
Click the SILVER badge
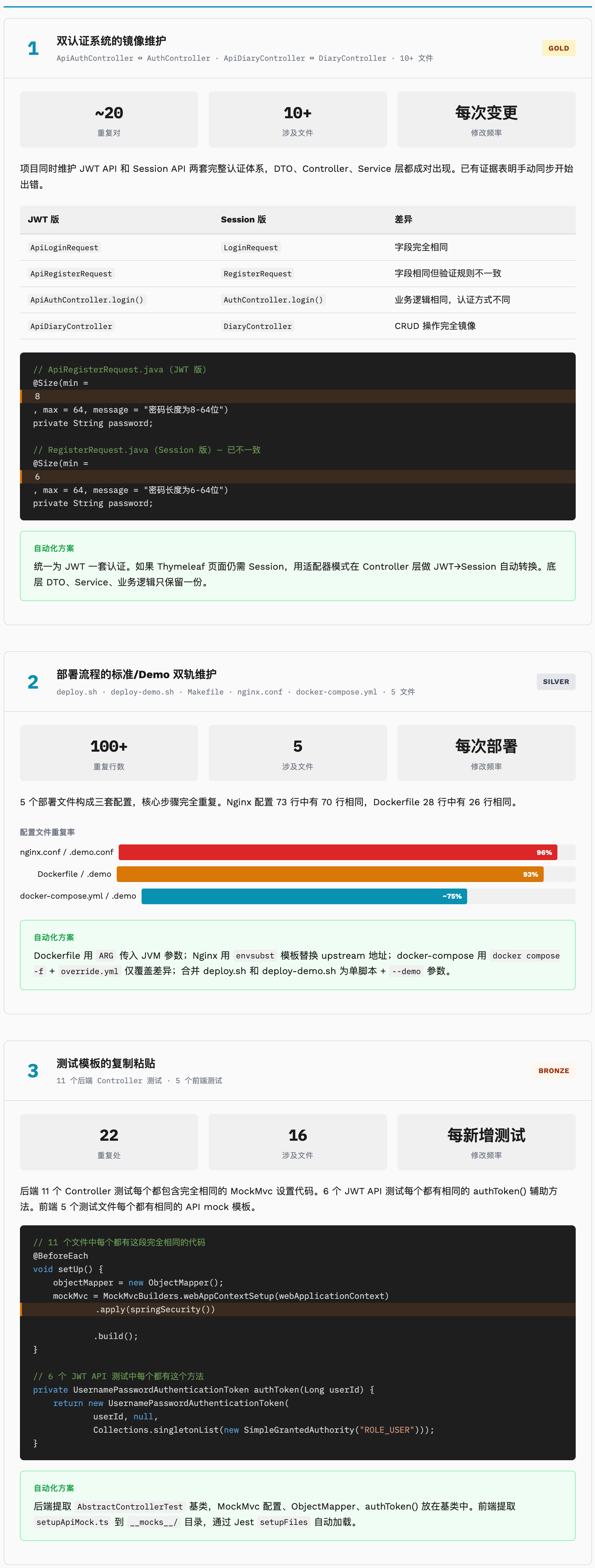tap(555, 682)
